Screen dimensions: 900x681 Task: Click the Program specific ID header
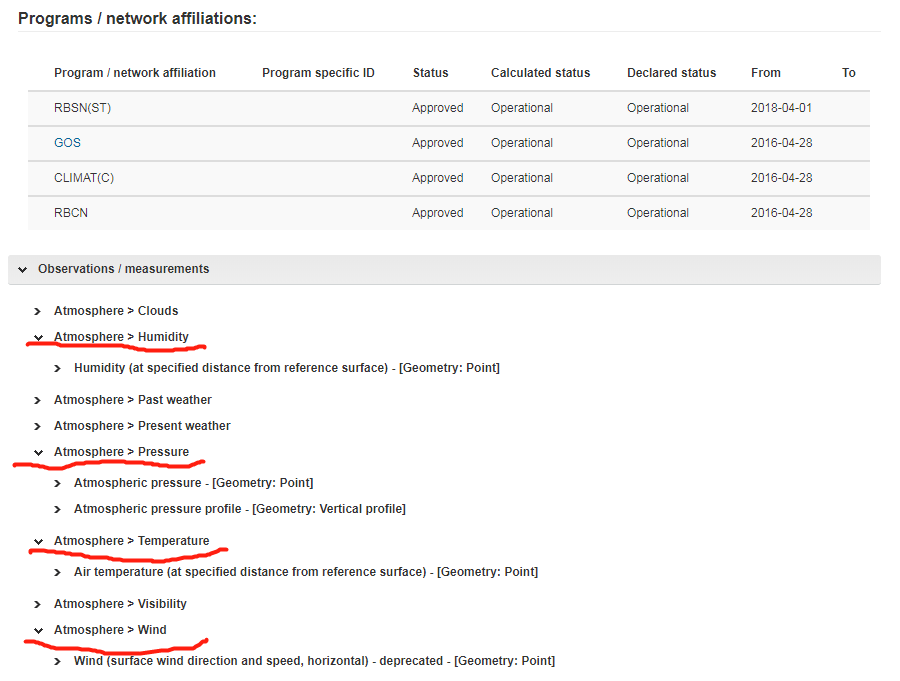pyautogui.click(x=318, y=73)
